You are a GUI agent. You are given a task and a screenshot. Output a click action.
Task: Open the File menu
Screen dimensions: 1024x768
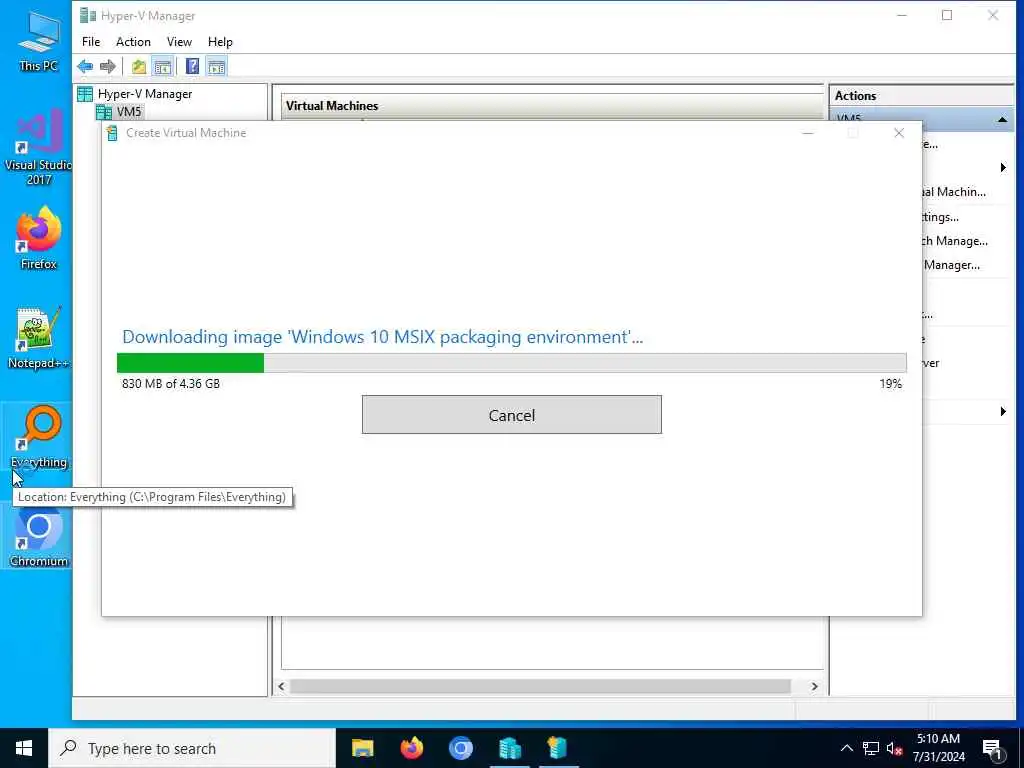[x=91, y=42]
